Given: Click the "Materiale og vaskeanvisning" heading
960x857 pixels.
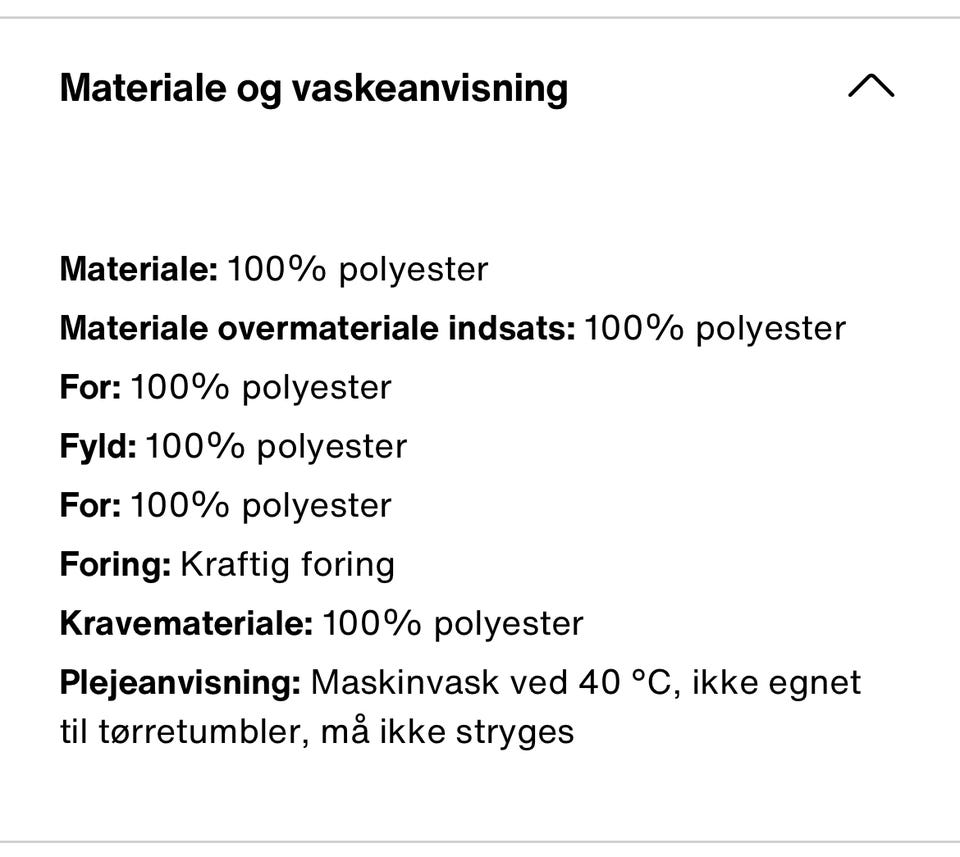Looking at the screenshot, I should coord(313,88).
